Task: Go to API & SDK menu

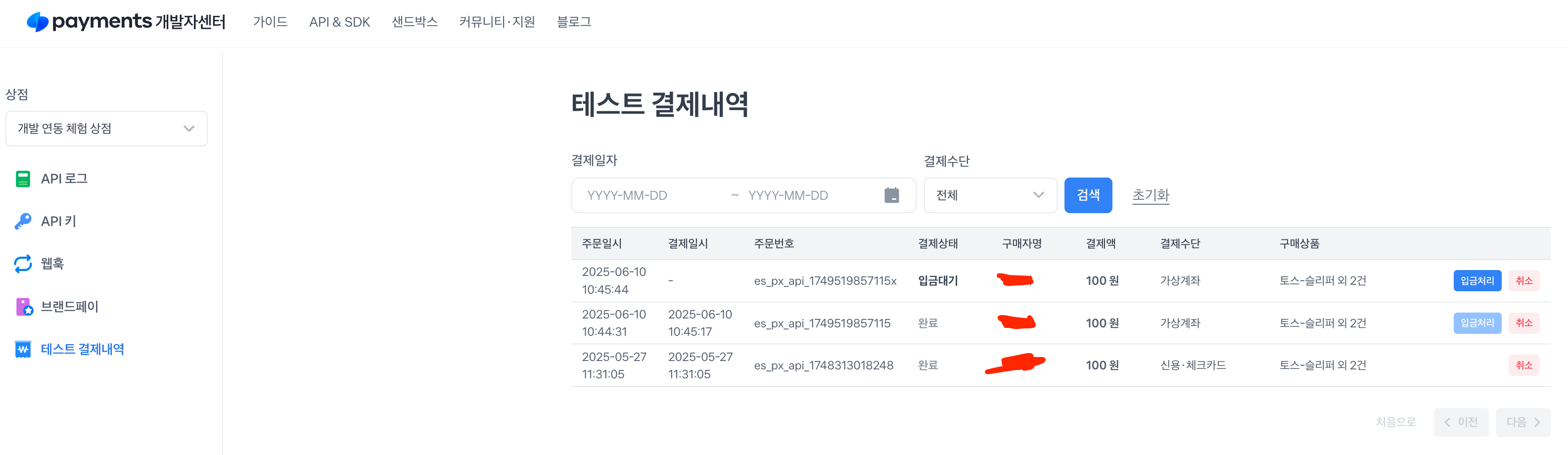Action: (x=340, y=22)
